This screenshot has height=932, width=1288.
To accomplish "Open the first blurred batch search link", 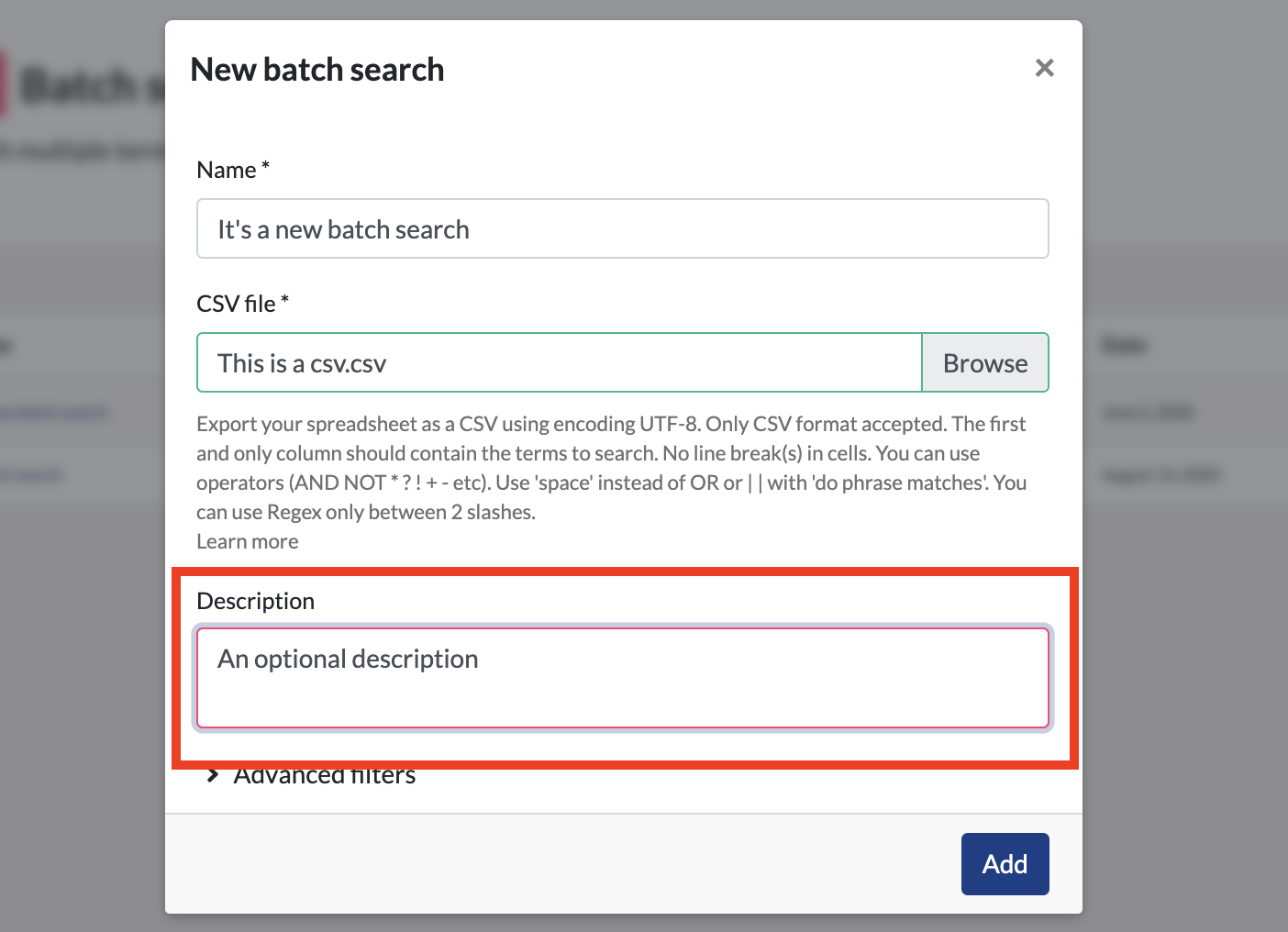I will pyautogui.click(x=53, y=413).
